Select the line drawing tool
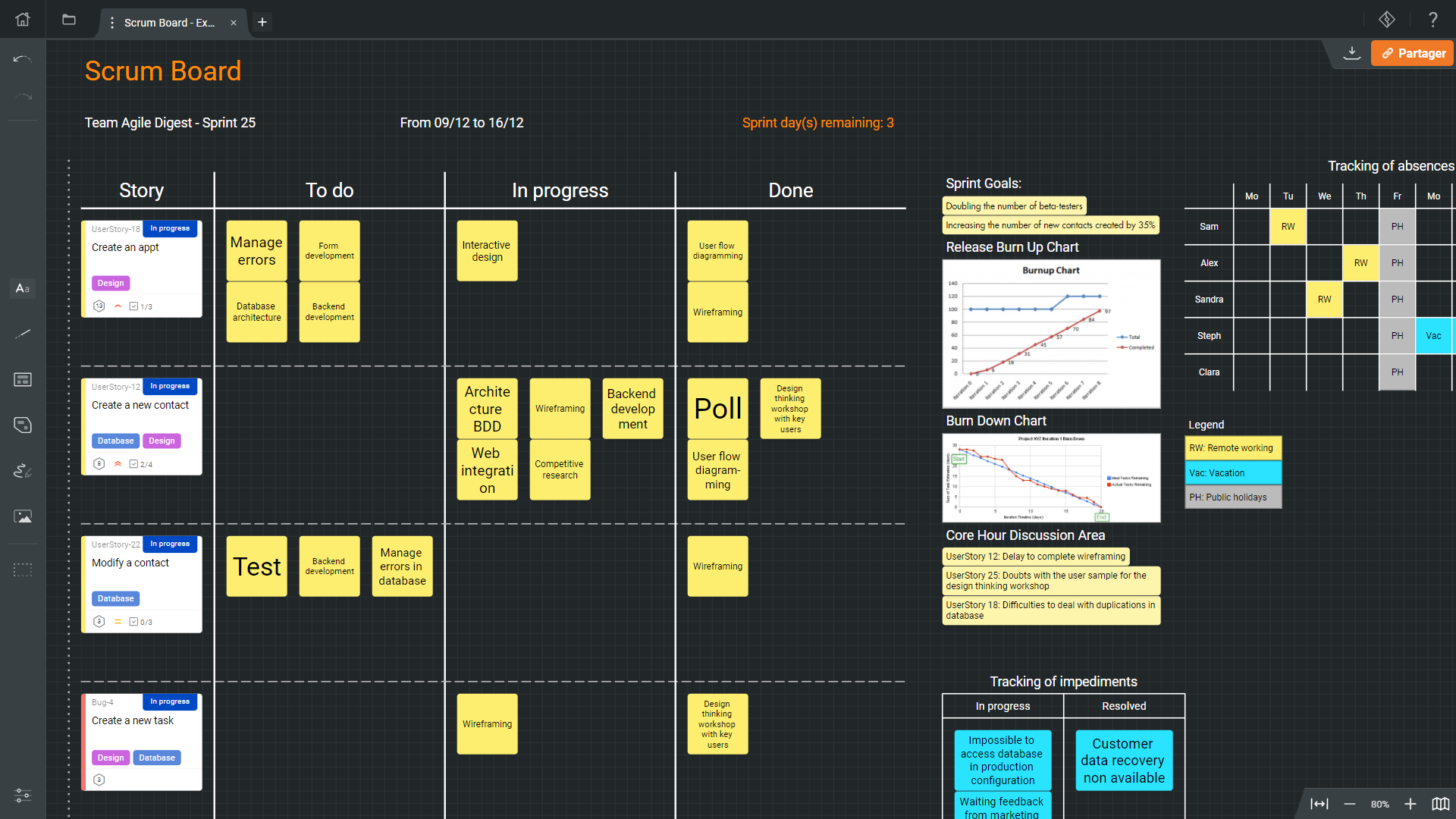The width and height of the screenshot is (1456, 819). 23,334
